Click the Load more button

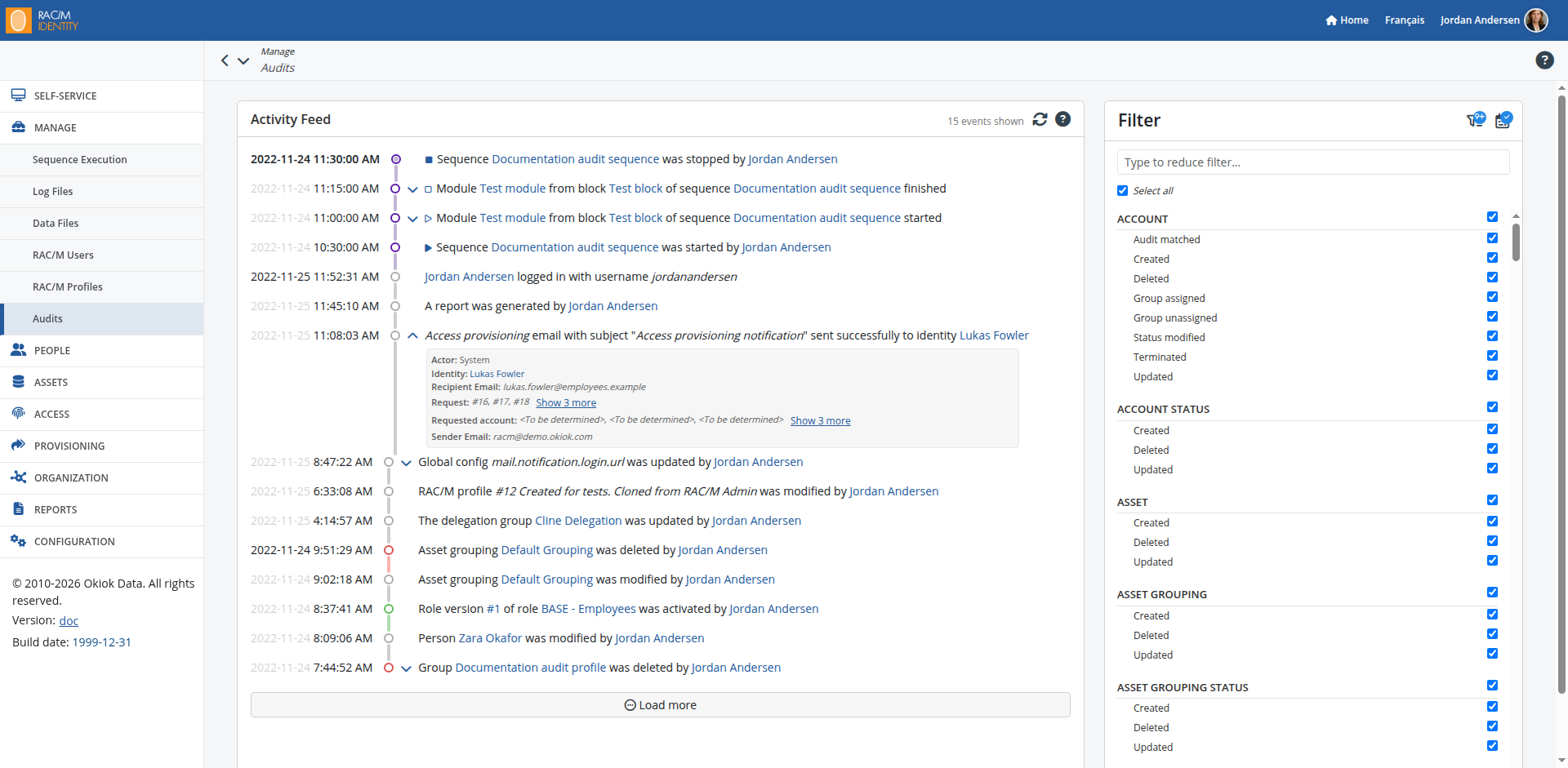[x=660, y=705]
